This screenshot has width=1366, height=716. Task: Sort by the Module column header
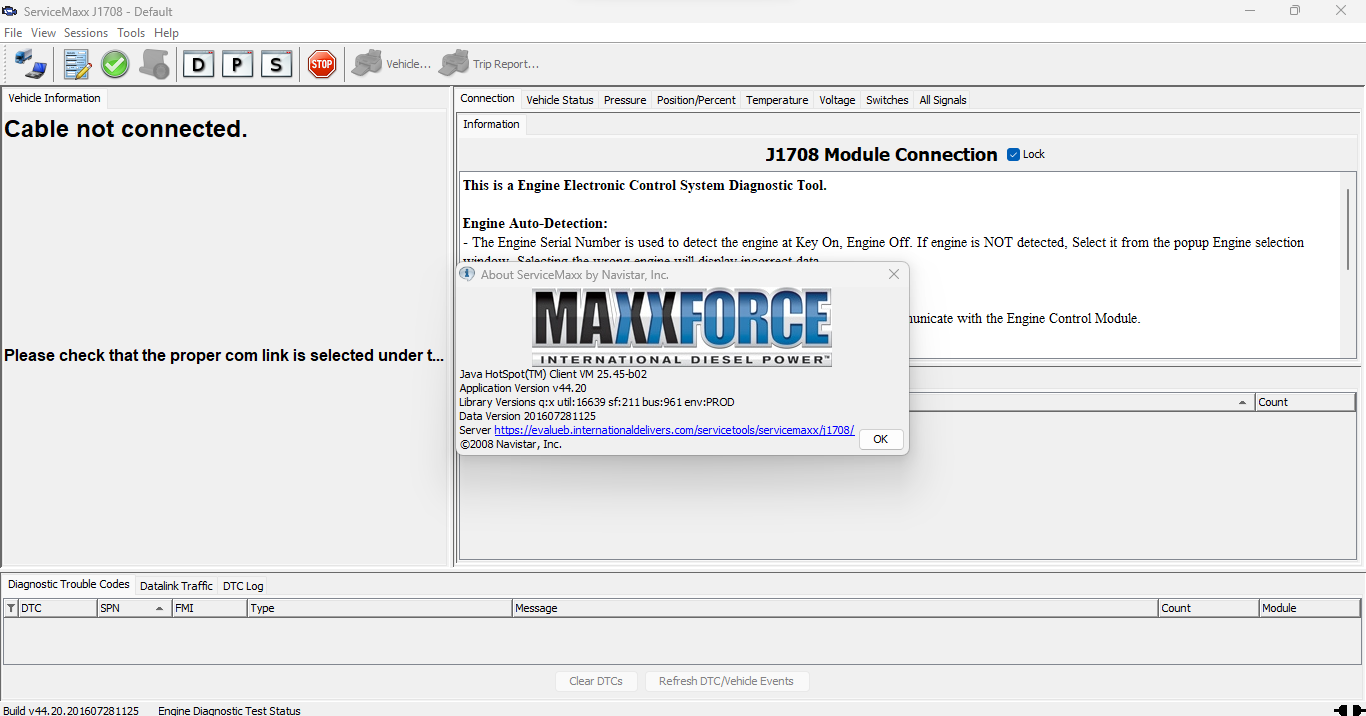[1309, 608]
